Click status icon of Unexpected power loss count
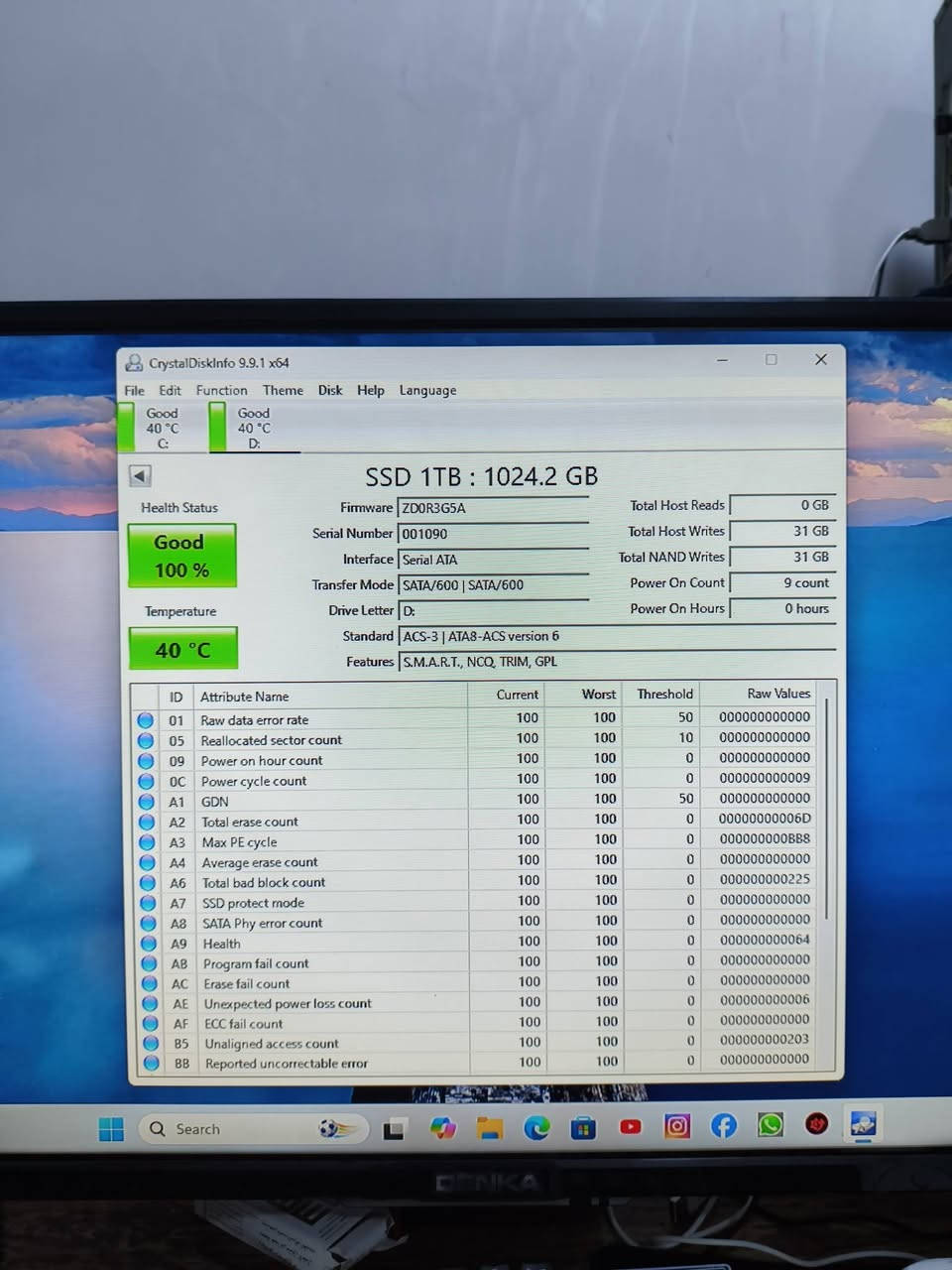Viewport: 952px width, 1270px height. pos(150,1003)
